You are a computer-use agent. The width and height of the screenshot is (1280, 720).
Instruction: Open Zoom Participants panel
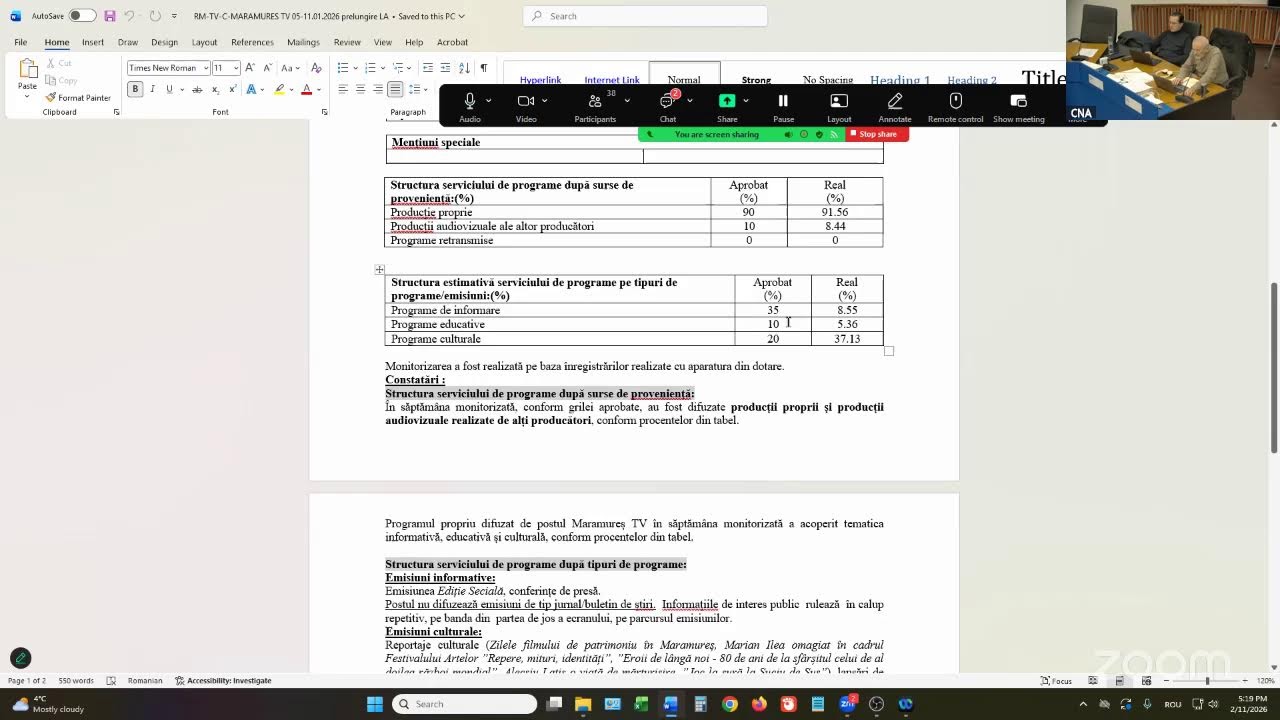tap(595, 106)
